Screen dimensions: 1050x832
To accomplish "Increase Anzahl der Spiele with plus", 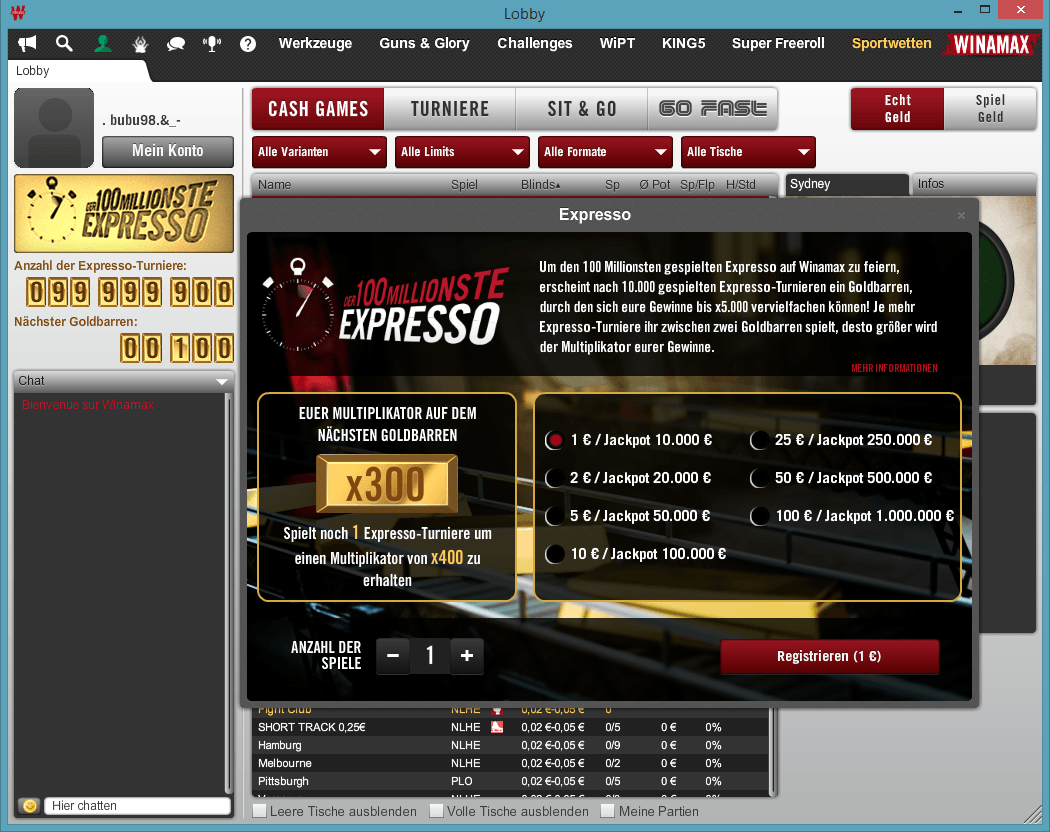I will [467, 656].
